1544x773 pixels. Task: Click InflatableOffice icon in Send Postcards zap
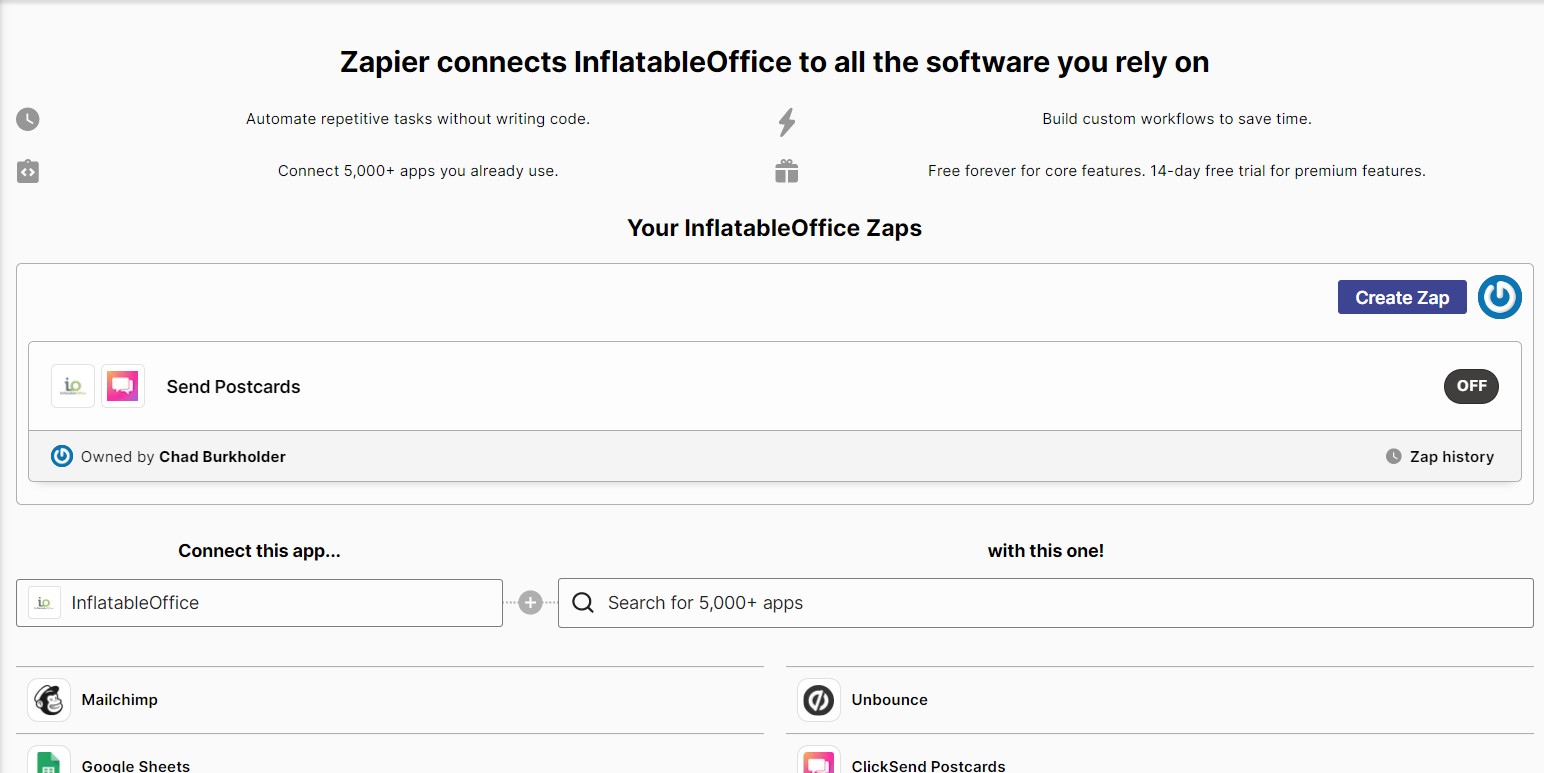coord(73,386)
